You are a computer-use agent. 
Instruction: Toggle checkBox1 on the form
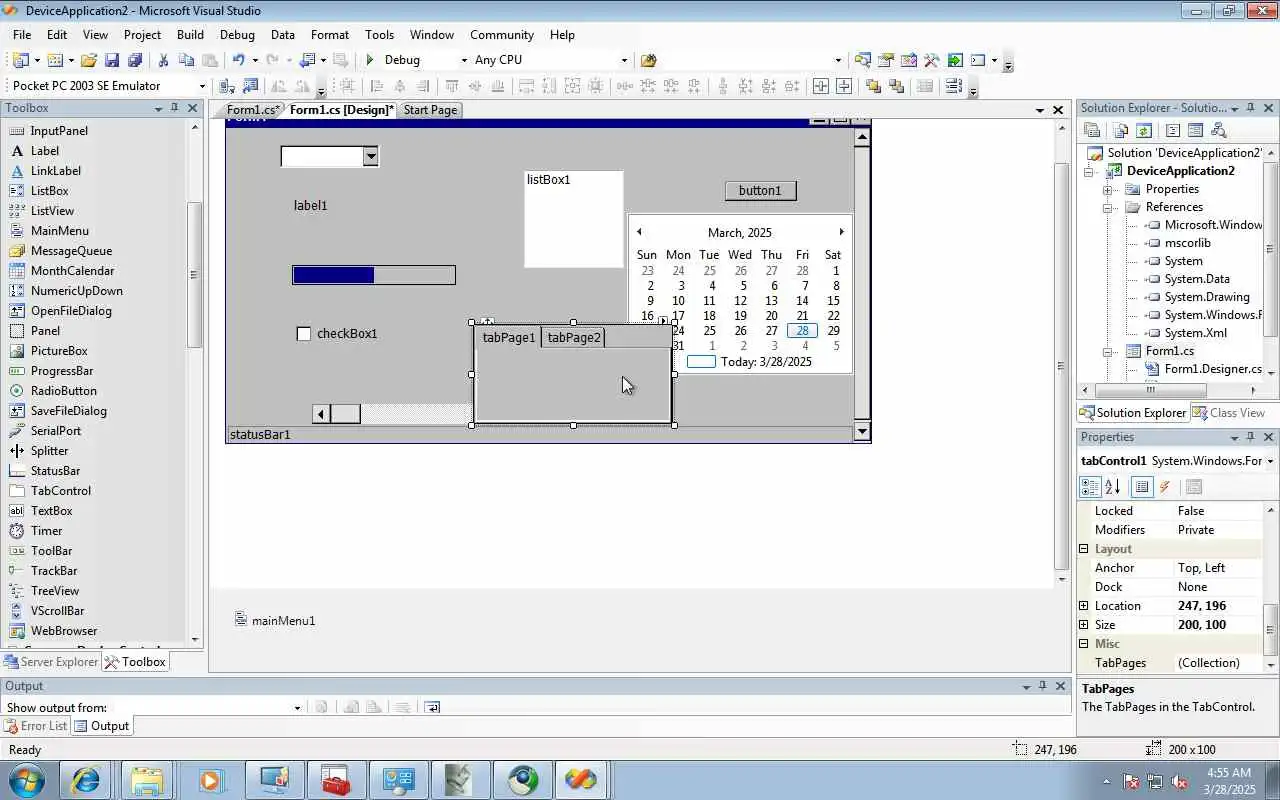(x=304, y=334)
